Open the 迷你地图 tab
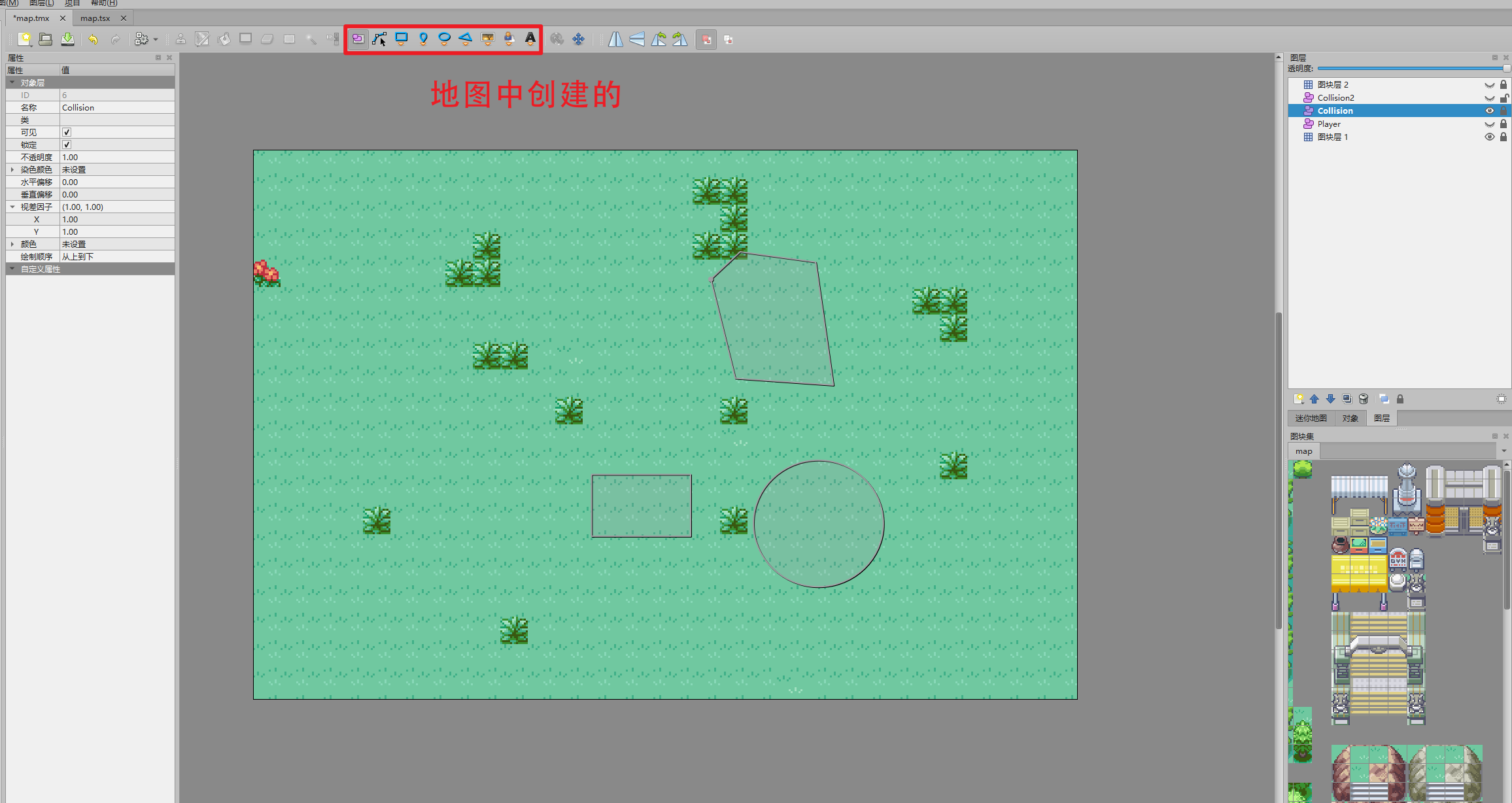Screen dimensions: 1512x803 1311,419
